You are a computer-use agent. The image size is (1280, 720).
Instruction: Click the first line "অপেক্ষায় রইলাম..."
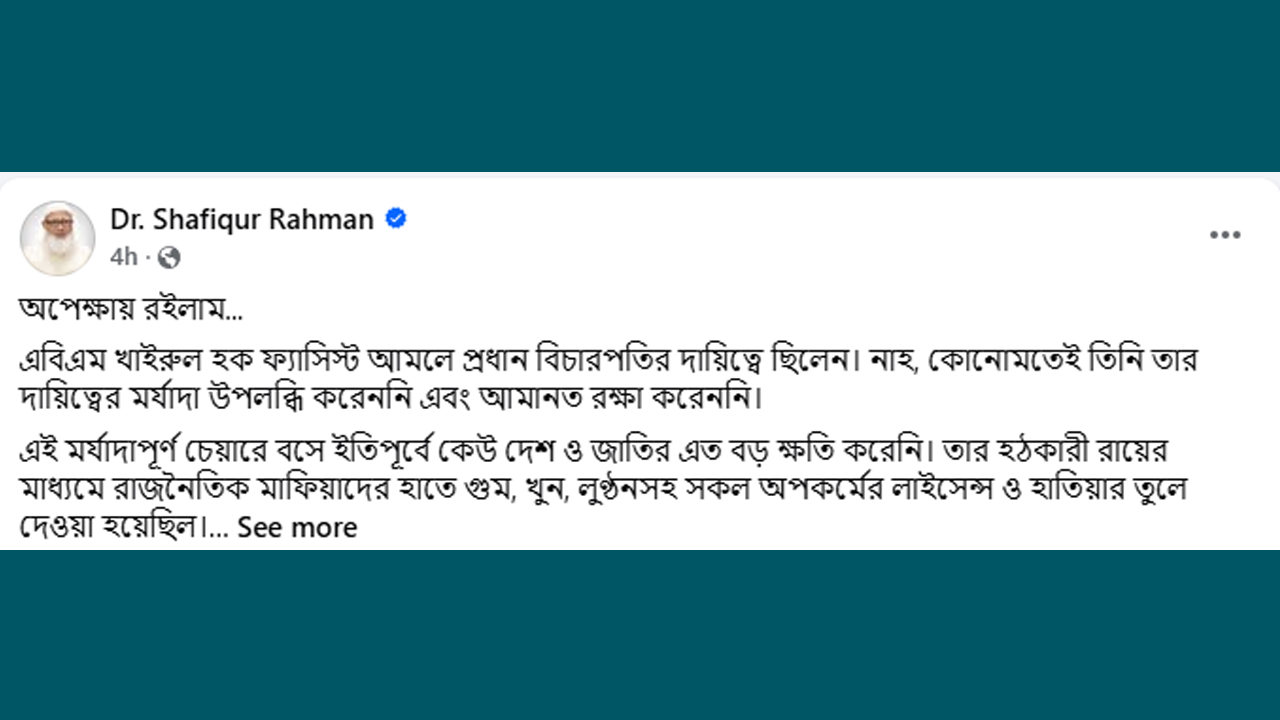(x=131, y=309)
